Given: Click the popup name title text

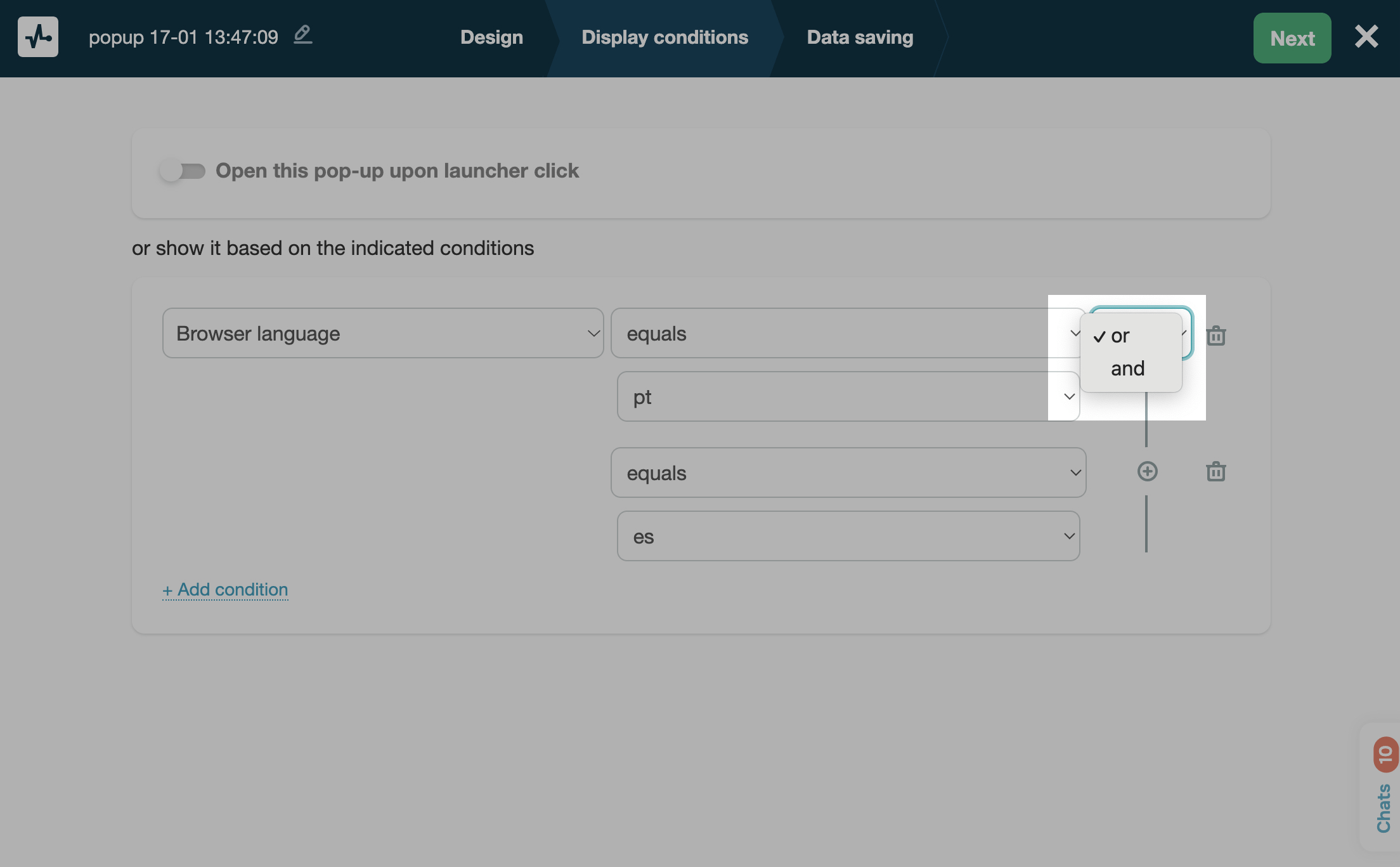Looking at the screenshot, I should (x=183, y=37).
